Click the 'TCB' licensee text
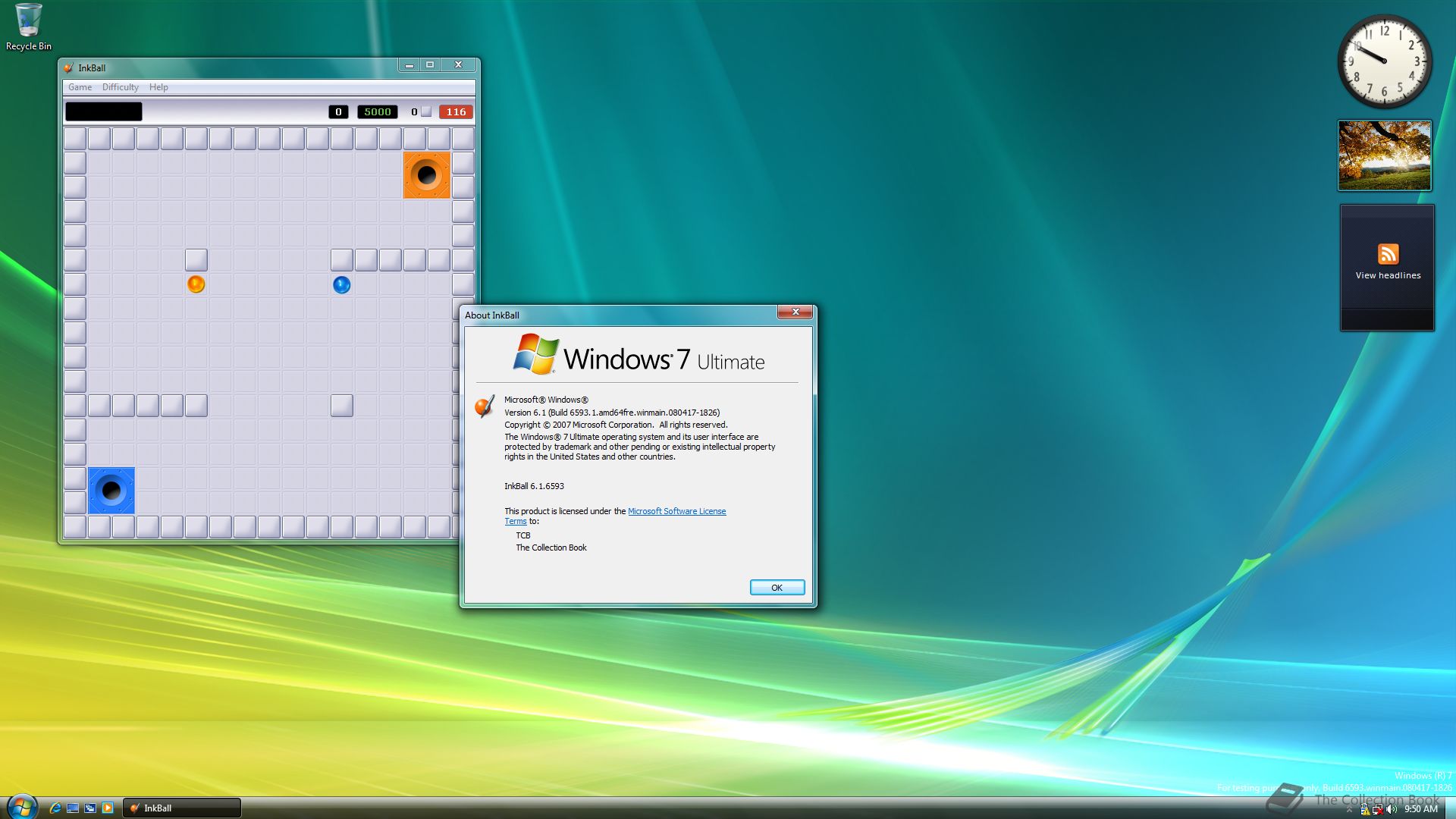The height and width of the screenshot is (819, 1456). pyautogui.click(x=523, y=535)
